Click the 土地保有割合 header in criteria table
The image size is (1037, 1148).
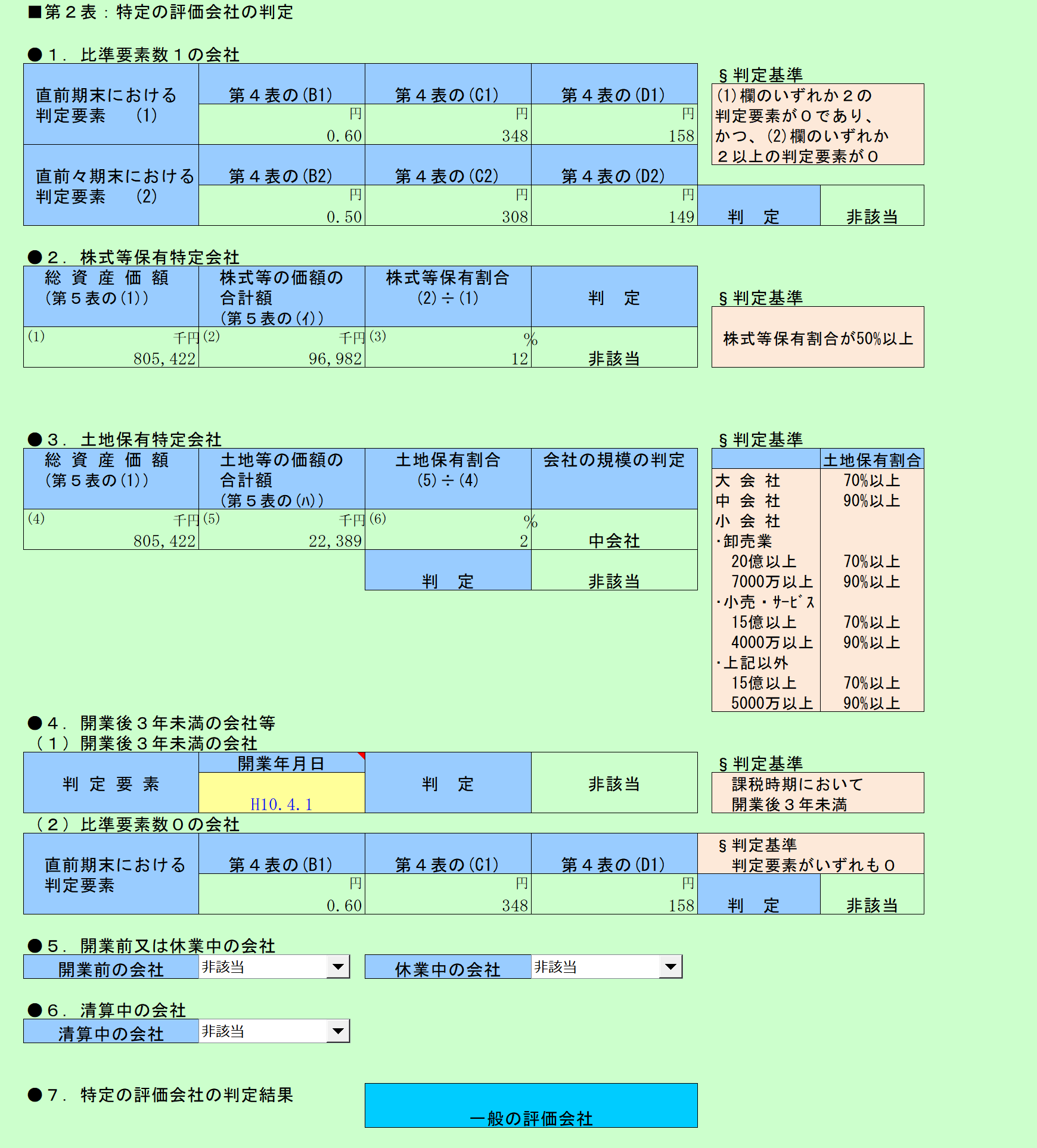coord(872,459)
